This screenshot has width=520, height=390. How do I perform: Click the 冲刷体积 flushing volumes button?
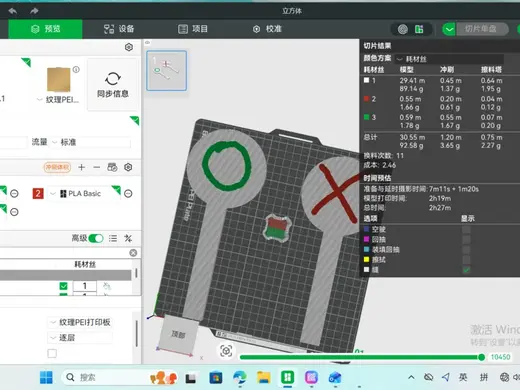[x=57, y=167]
